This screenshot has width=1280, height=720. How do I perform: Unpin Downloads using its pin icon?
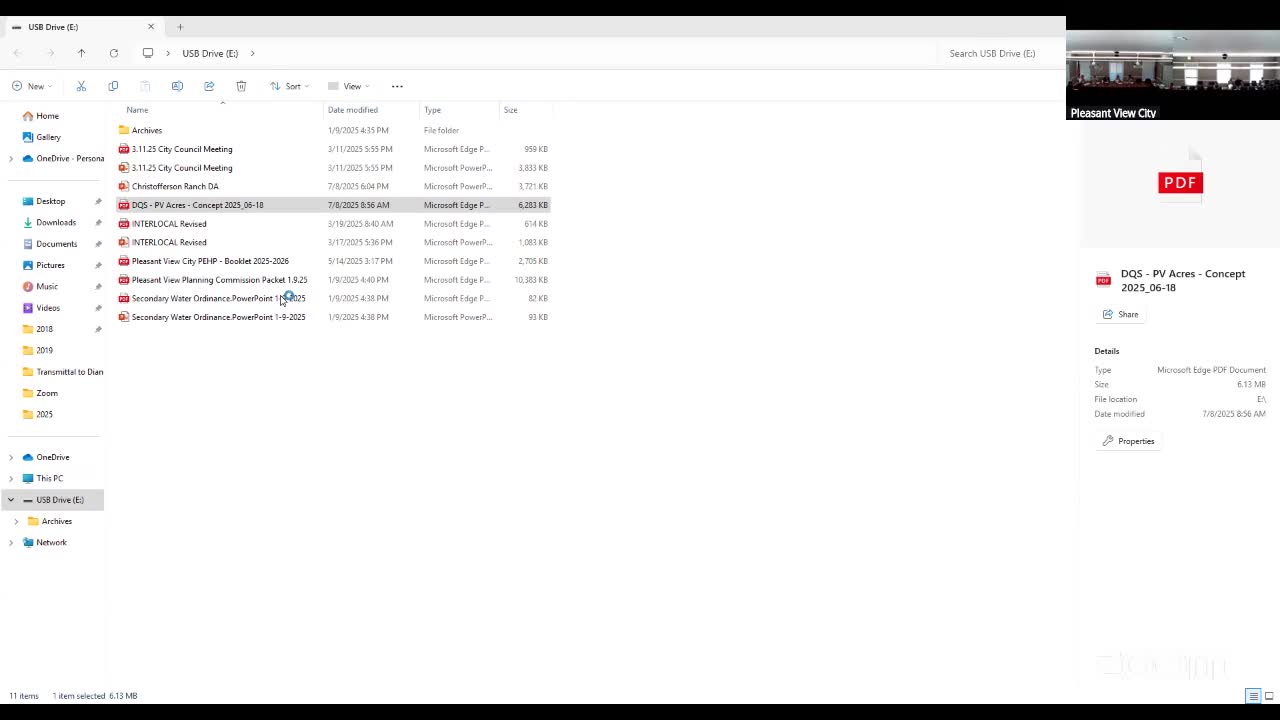point(98,222)
